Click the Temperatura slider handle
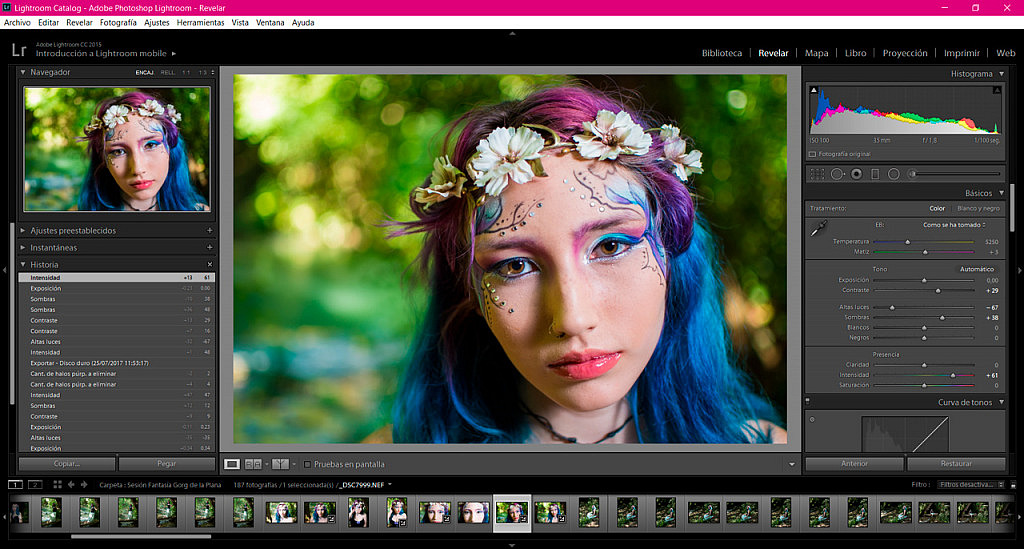Screen dimensions: 1024x549 [x=908, y=242]
